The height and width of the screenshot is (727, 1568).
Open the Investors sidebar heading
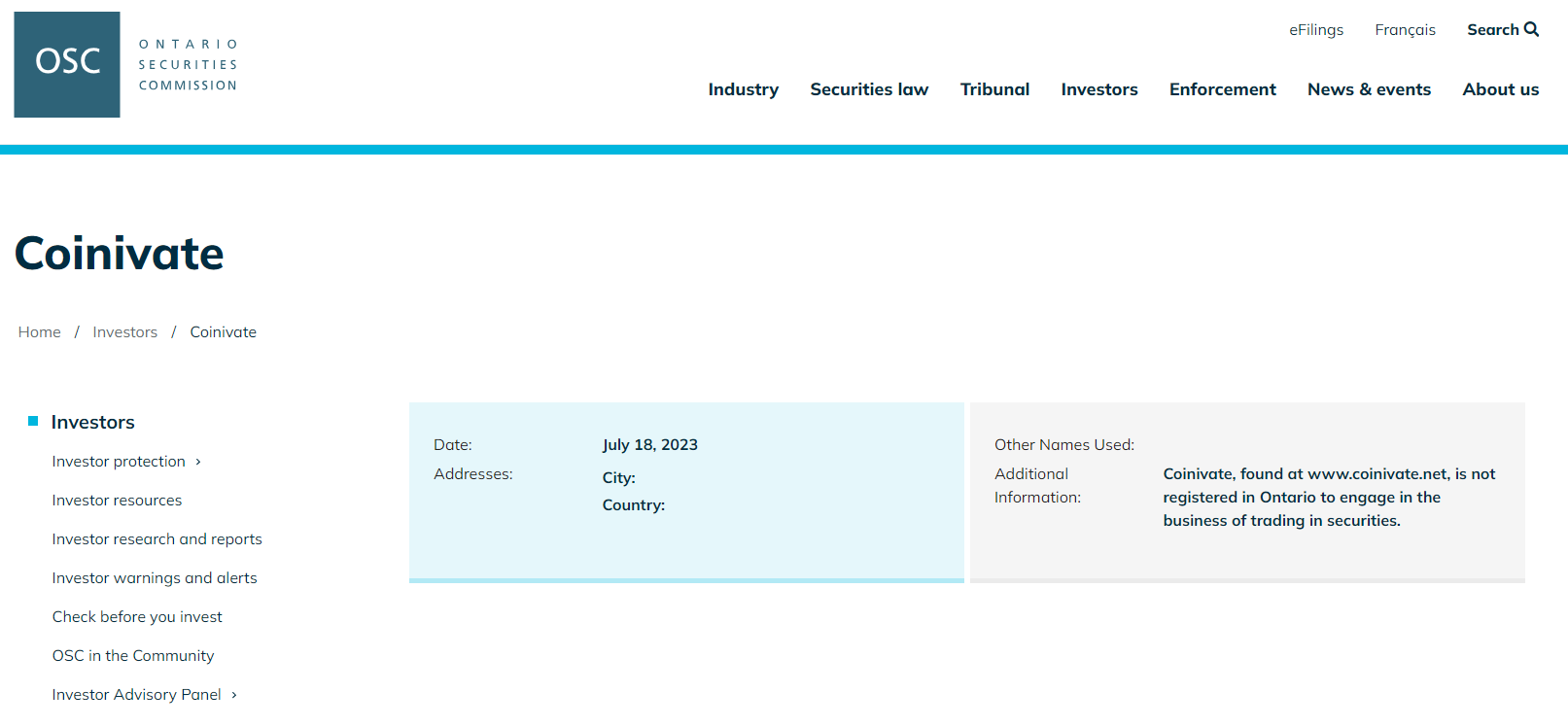click(x=93, y=422)
